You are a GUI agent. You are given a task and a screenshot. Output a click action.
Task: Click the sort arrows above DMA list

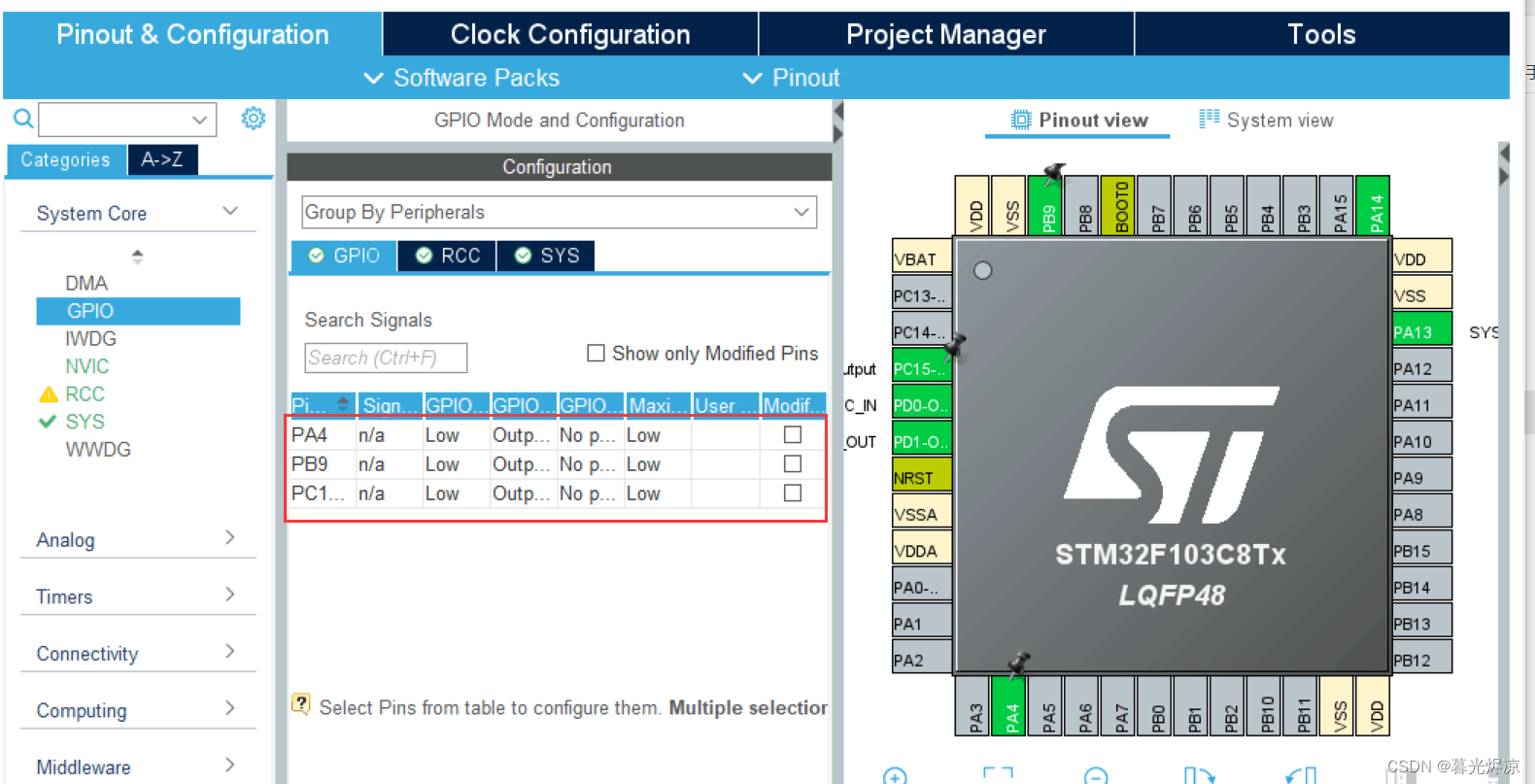pos(137,256)
